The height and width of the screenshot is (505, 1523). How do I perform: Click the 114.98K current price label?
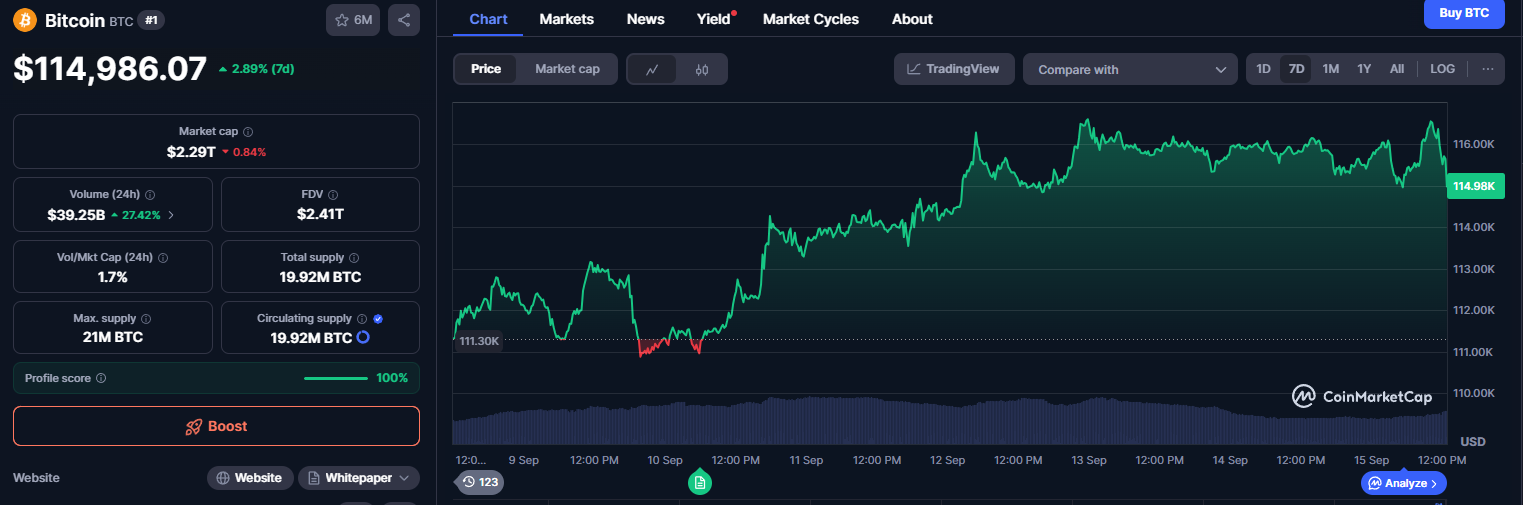[1475, 186]
